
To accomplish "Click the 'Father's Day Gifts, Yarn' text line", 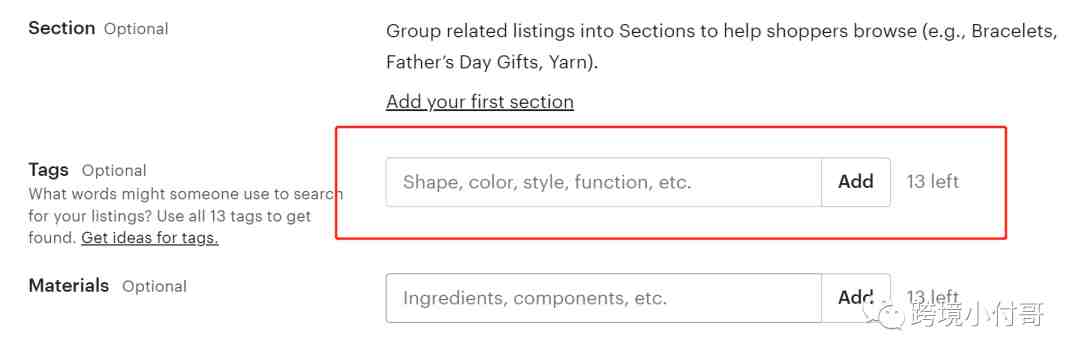I will click(492, 63).
